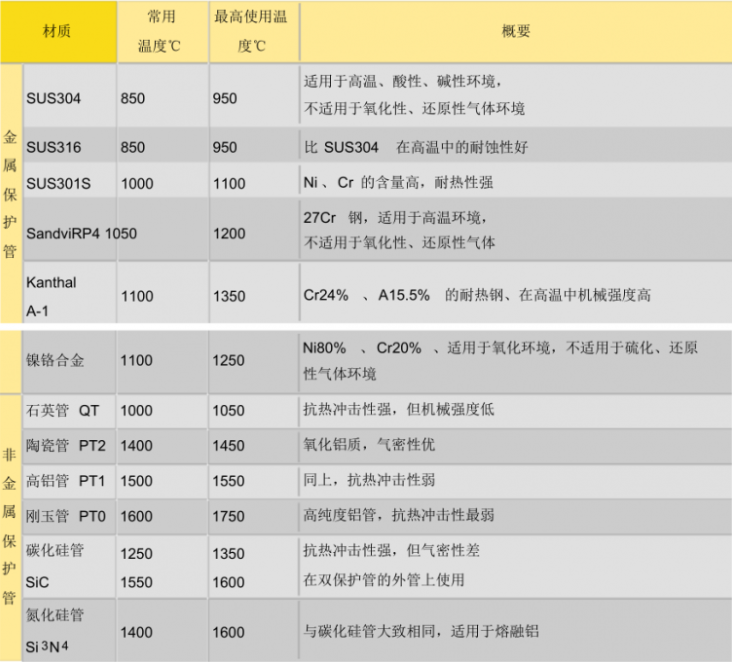Image resolution: width=732 pixels, height=662 pixels.
Task: Click the 概要 column header
Action: (x=515, y=32)
